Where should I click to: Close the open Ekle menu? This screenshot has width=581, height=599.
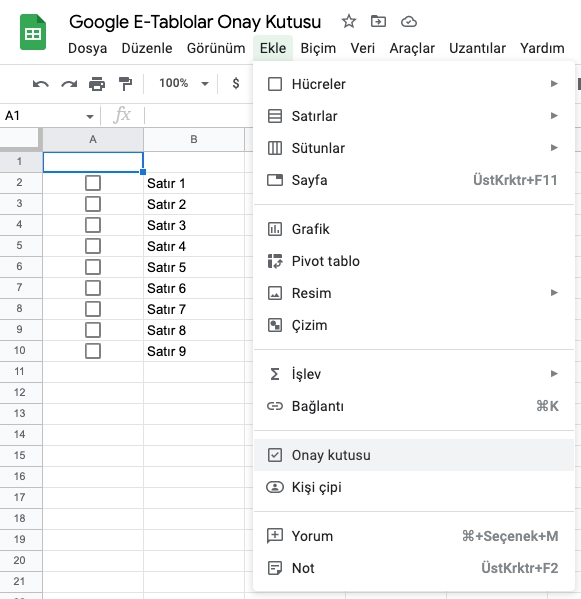[273, 49]
